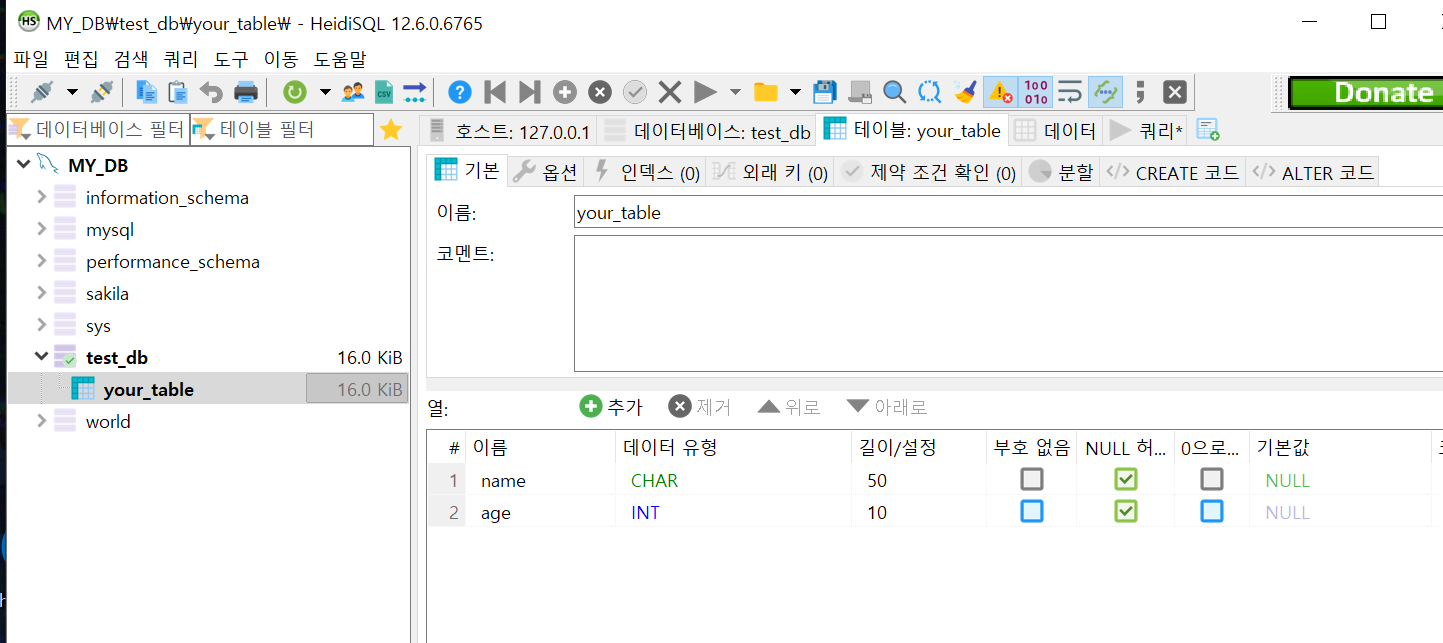
Task: Collapse test_db database node
Action: click(41, 356)
